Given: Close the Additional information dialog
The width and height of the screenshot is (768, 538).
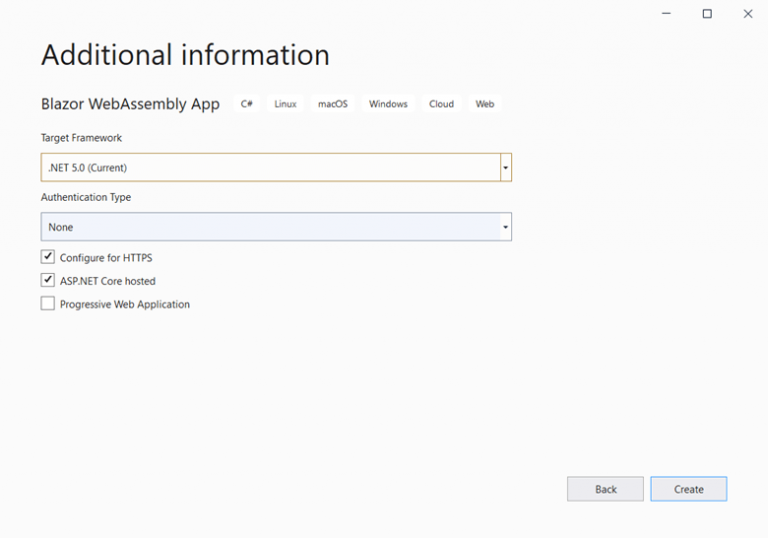Looking at the screenshot, I should coord(747,14).
